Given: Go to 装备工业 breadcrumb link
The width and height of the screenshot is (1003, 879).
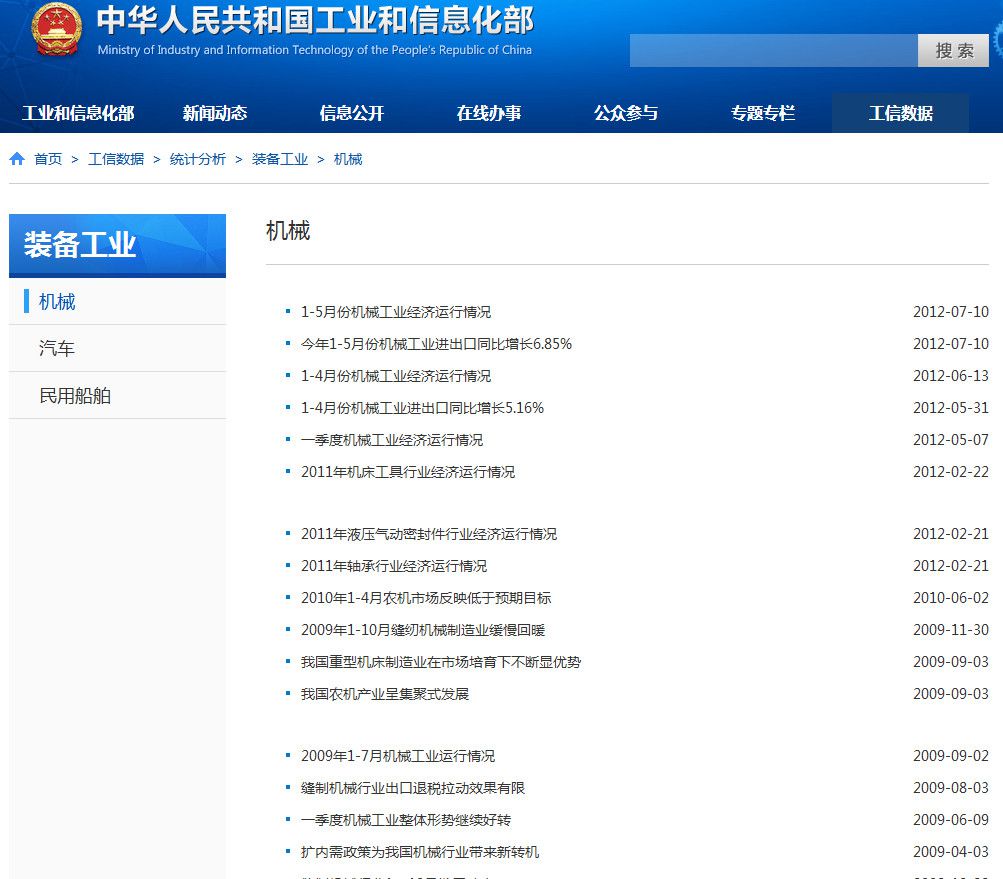Looking at the screenshot, I should pos(279,159).
